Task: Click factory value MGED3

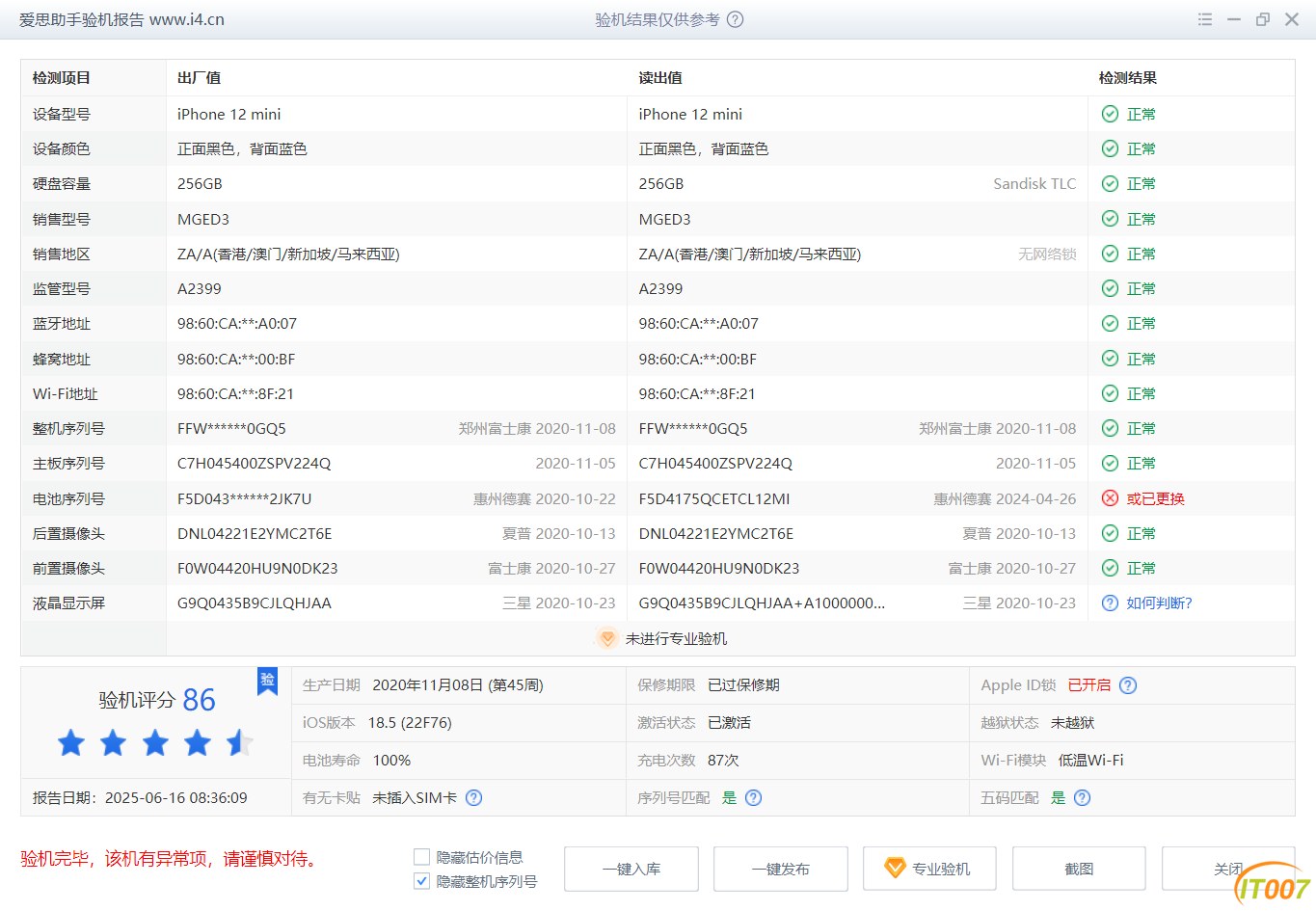Action: pos(203,219)
